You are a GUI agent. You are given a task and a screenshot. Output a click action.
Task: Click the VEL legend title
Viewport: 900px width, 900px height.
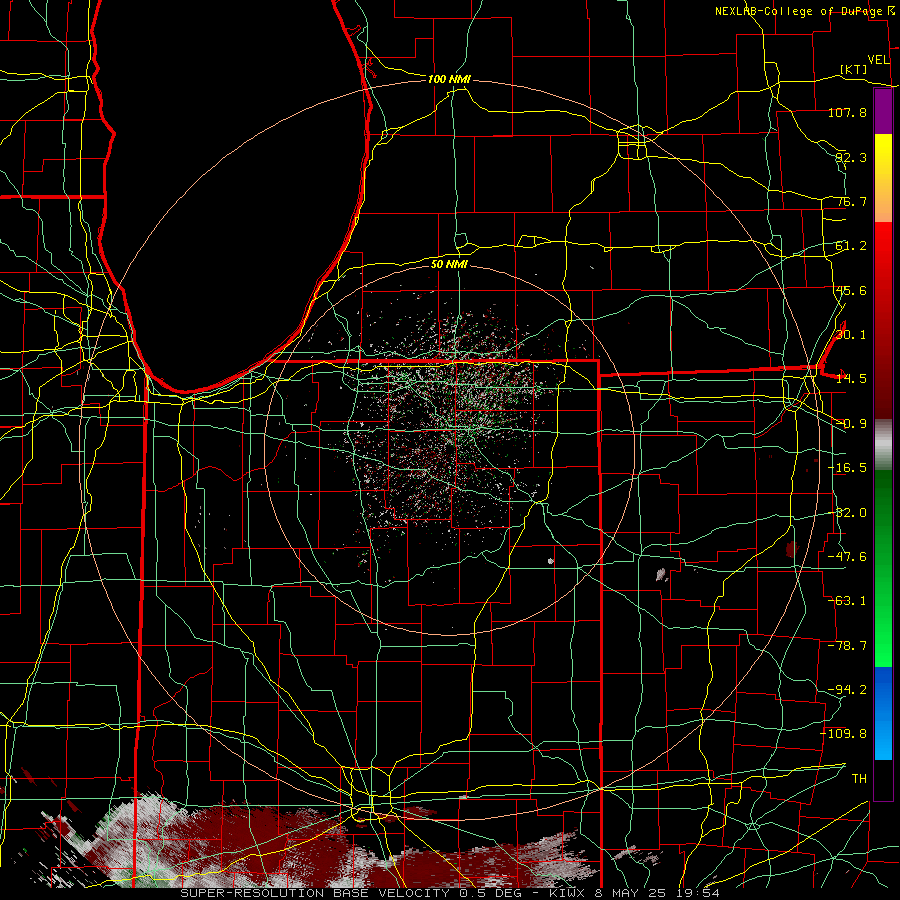point(878,60)
